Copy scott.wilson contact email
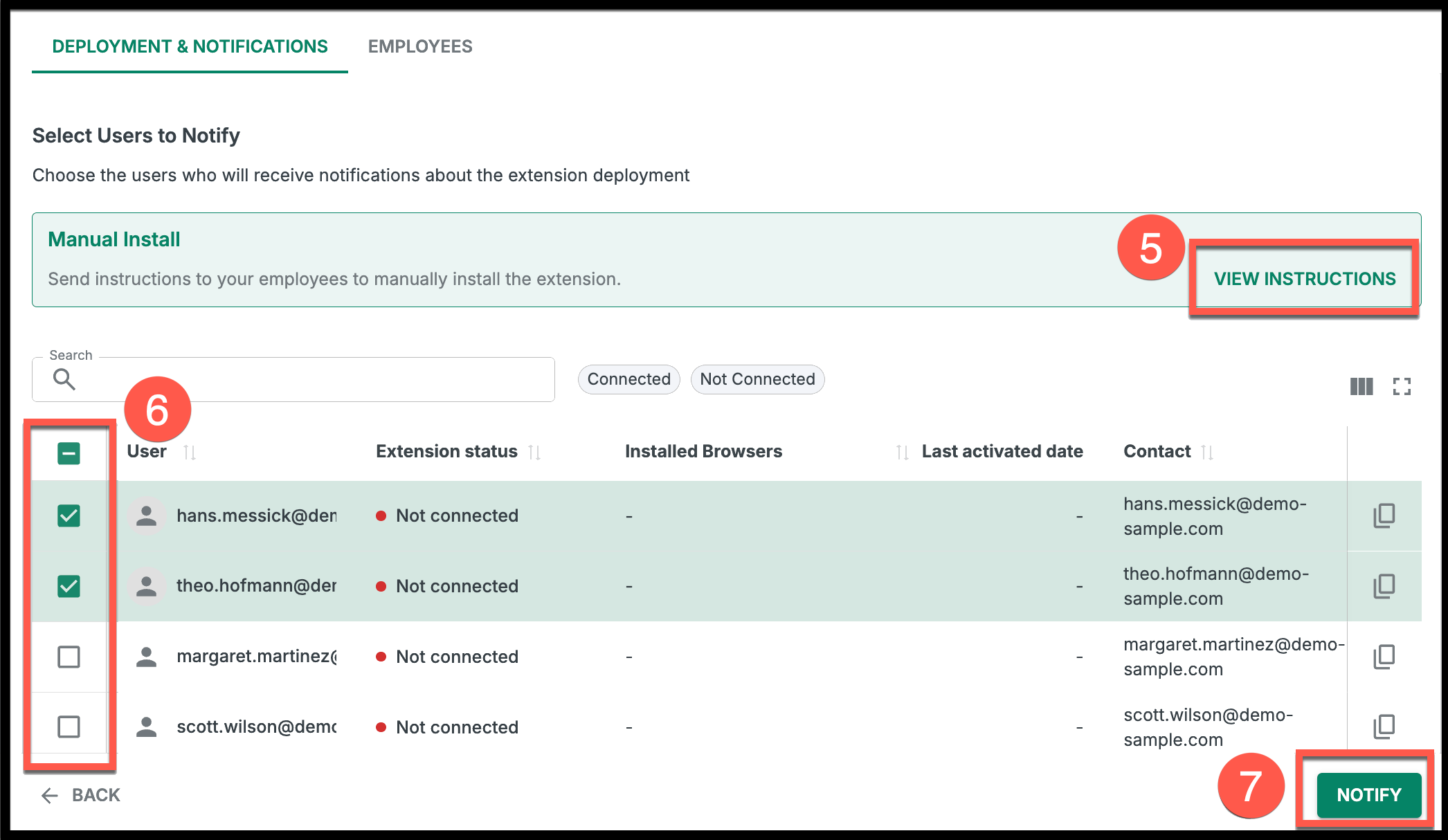The image size is (1448, 840). click(x=1384, y=727)
